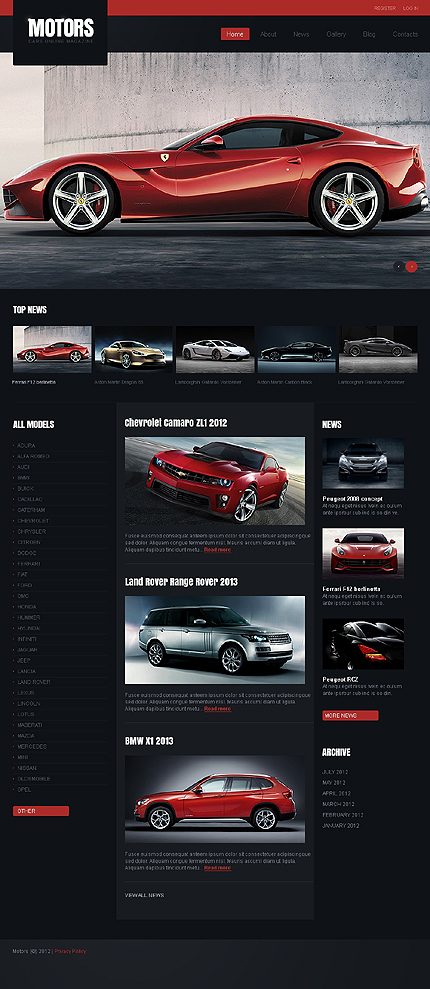Click Read more under BMW X1 article
Image resolution: width=430 pixels, height=989 pixels.
click(218, 868)
